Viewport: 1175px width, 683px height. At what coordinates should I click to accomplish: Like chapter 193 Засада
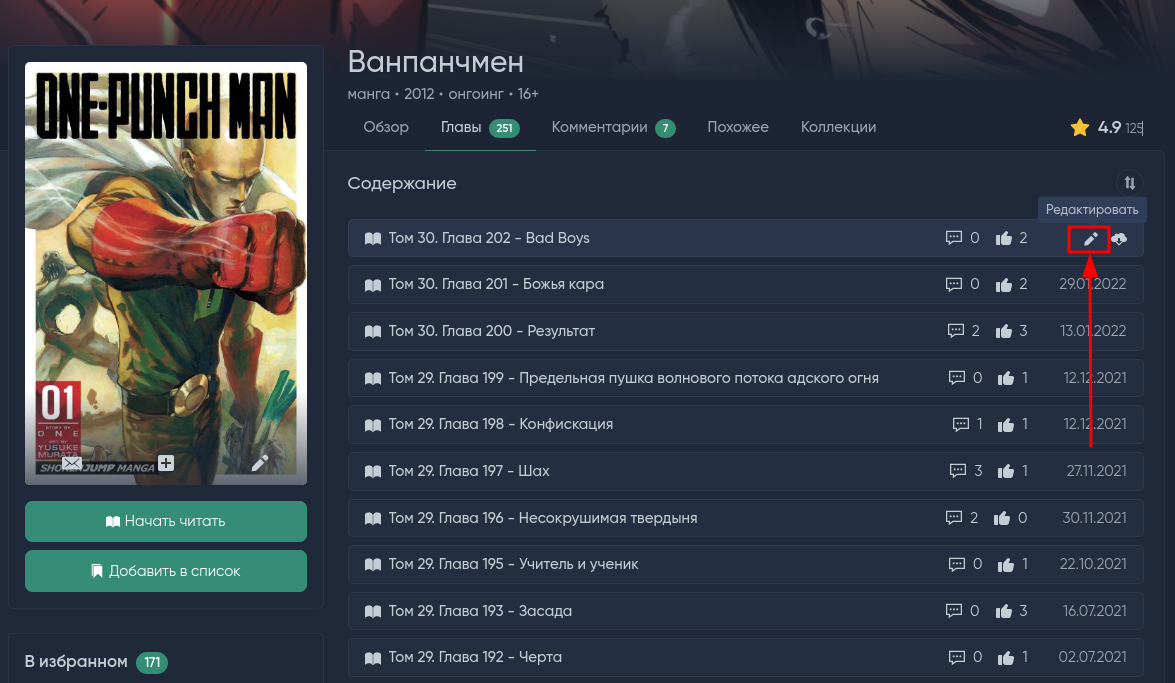pyautogui.click(x=1003, y=612)
